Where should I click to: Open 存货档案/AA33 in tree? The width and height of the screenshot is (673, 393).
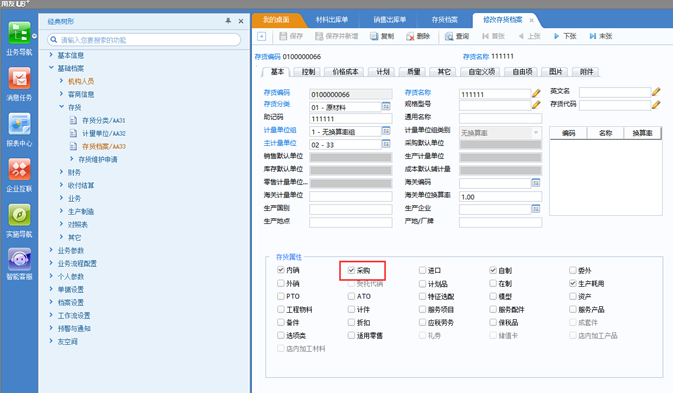point(104,146)
